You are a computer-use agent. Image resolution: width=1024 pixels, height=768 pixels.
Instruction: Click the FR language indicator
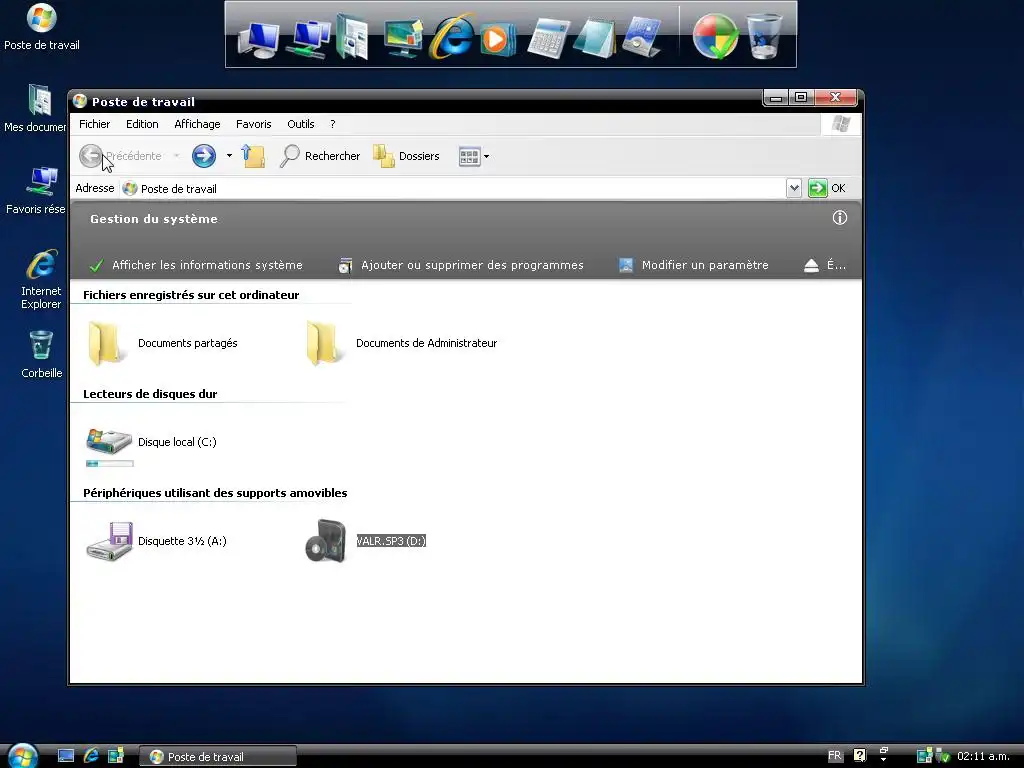pos(835,756)
